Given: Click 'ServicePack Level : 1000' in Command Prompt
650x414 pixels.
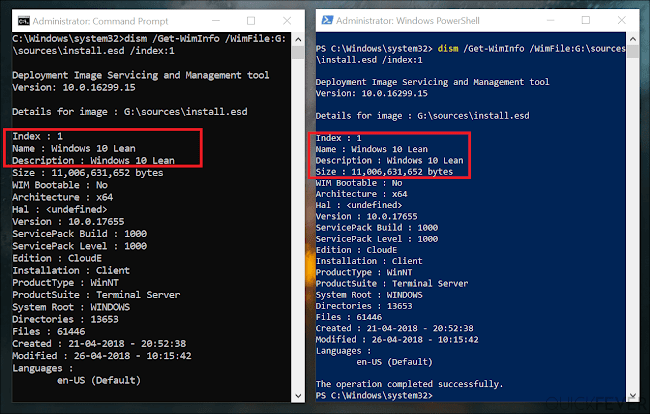Looking at the screenshot, I should (79, 246).
